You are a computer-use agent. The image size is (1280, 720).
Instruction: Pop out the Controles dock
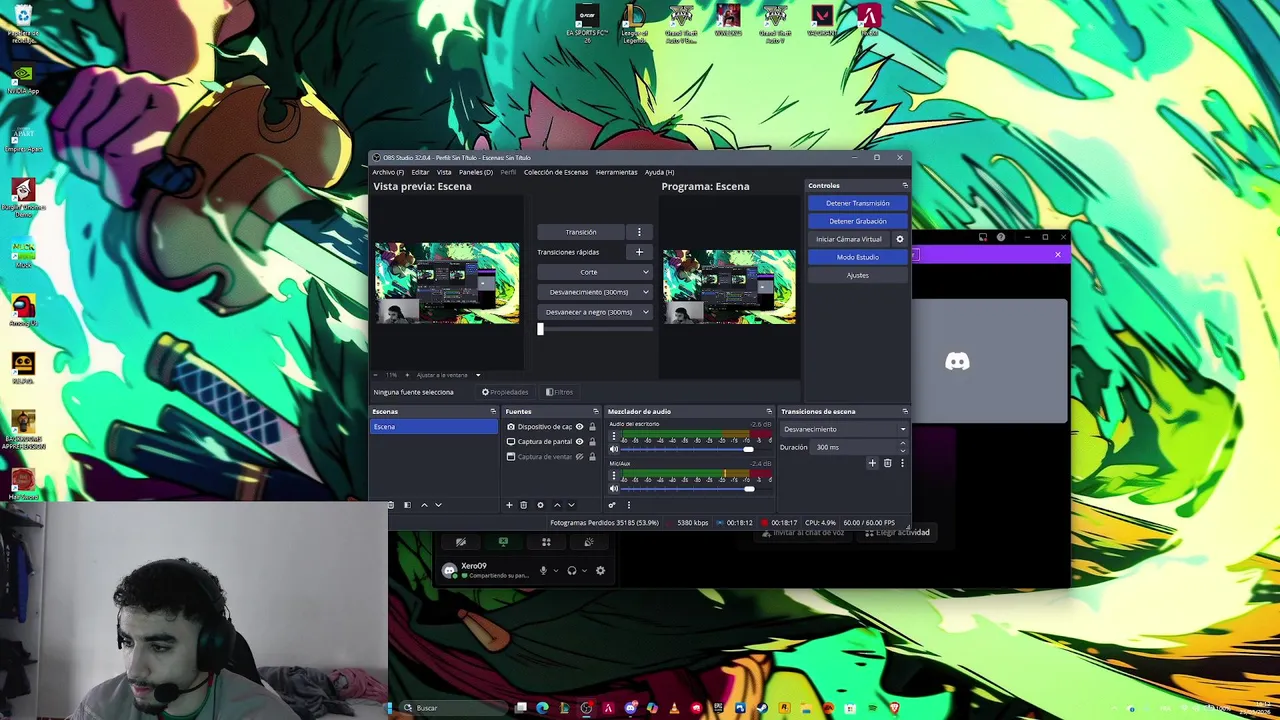click(x=905, y=185)
